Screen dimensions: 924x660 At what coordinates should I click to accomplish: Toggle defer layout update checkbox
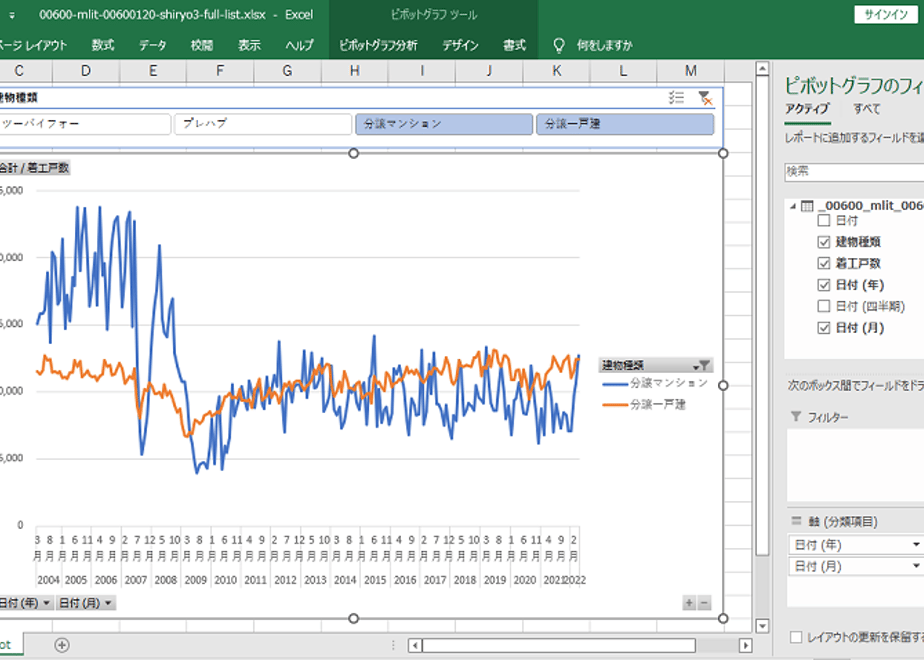pyautogui.click(x=796, y=637)
